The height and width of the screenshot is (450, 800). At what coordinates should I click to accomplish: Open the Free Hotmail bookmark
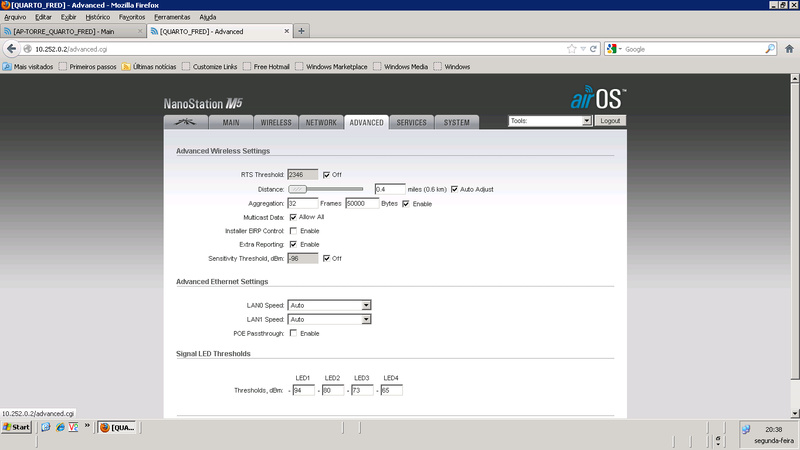[x=266, y=67]
